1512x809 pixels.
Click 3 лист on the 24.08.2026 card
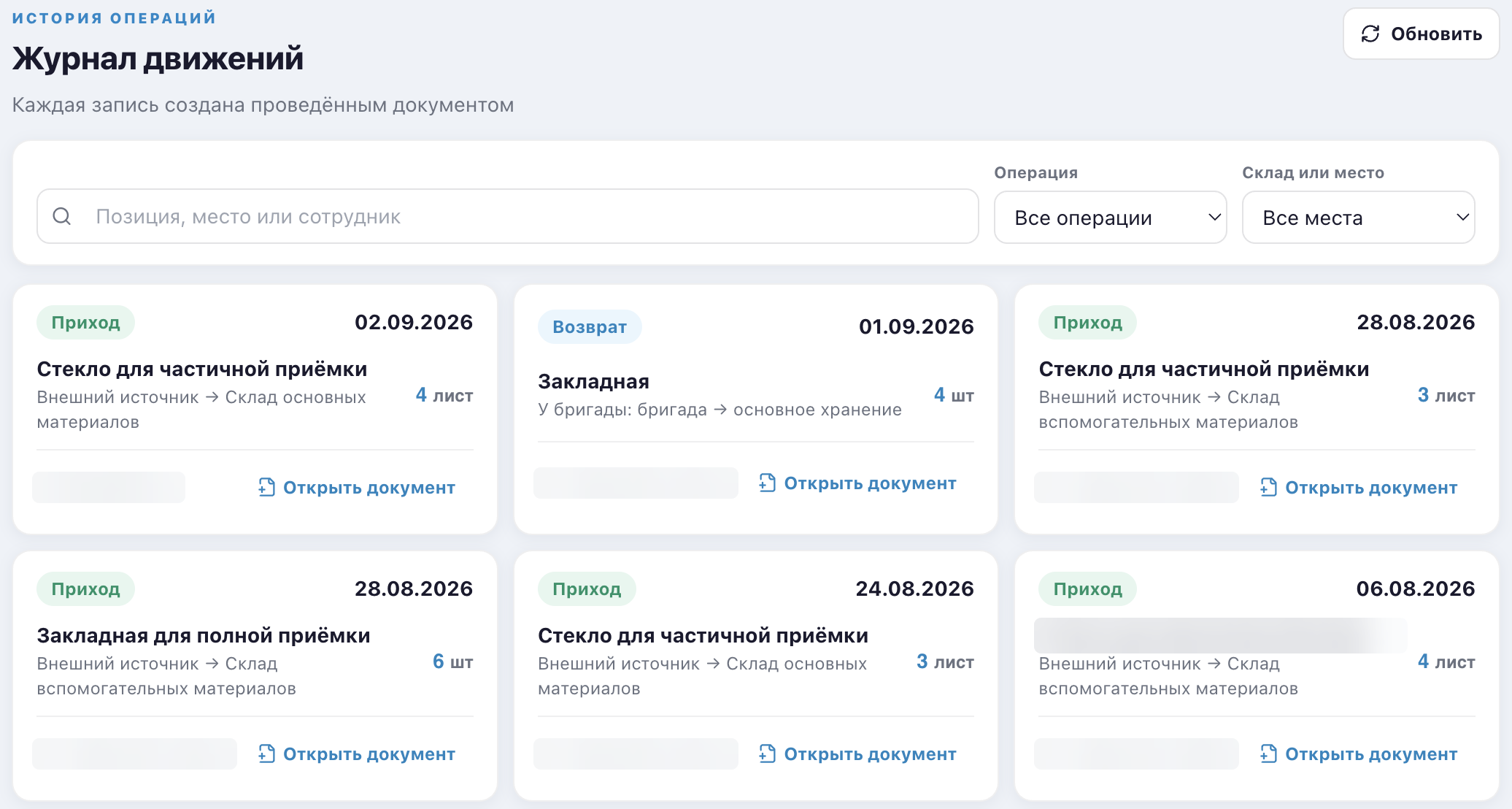[x=945, y=662]
